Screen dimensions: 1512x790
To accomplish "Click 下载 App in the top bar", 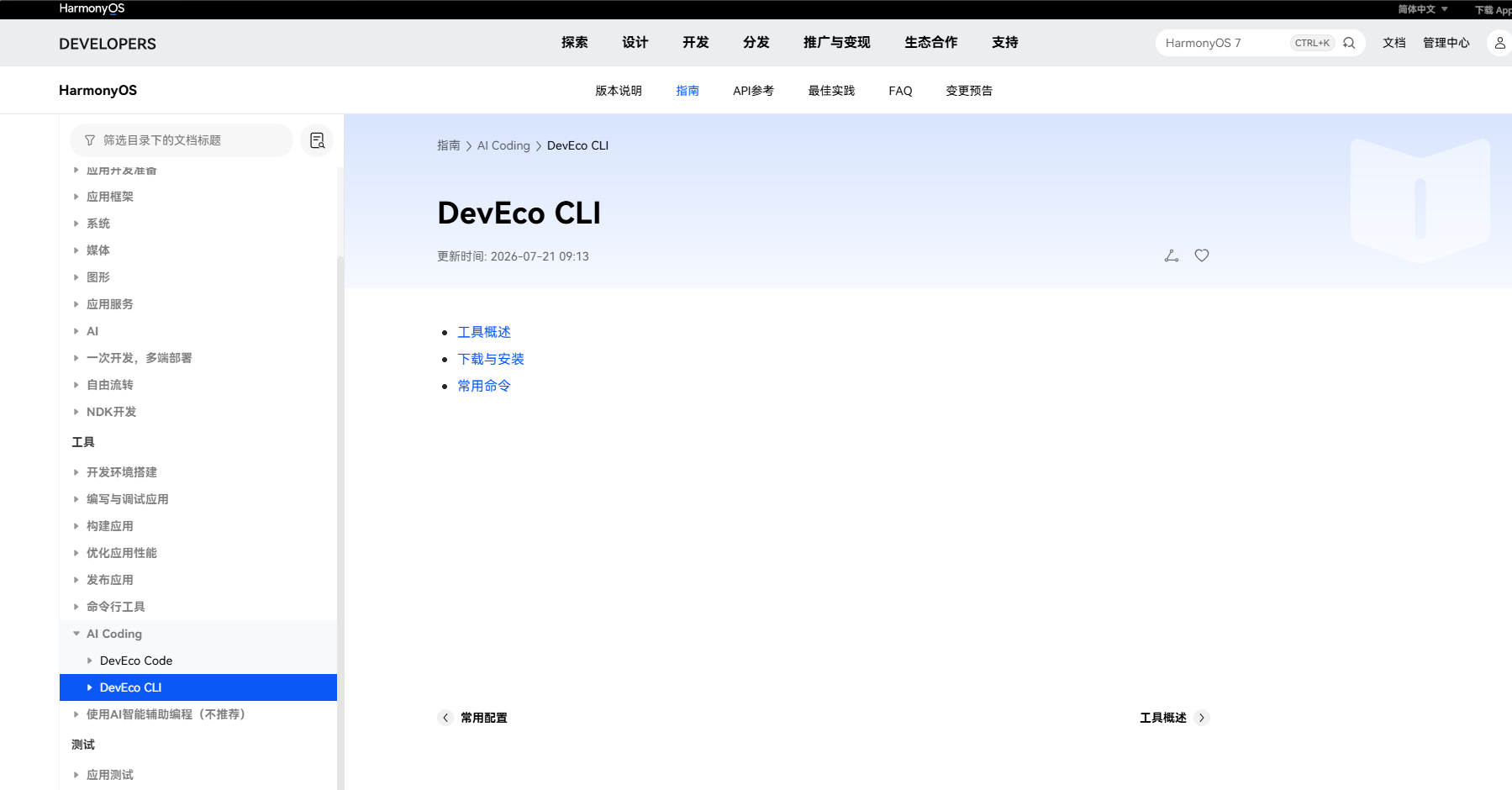I will click(1494, 10).
